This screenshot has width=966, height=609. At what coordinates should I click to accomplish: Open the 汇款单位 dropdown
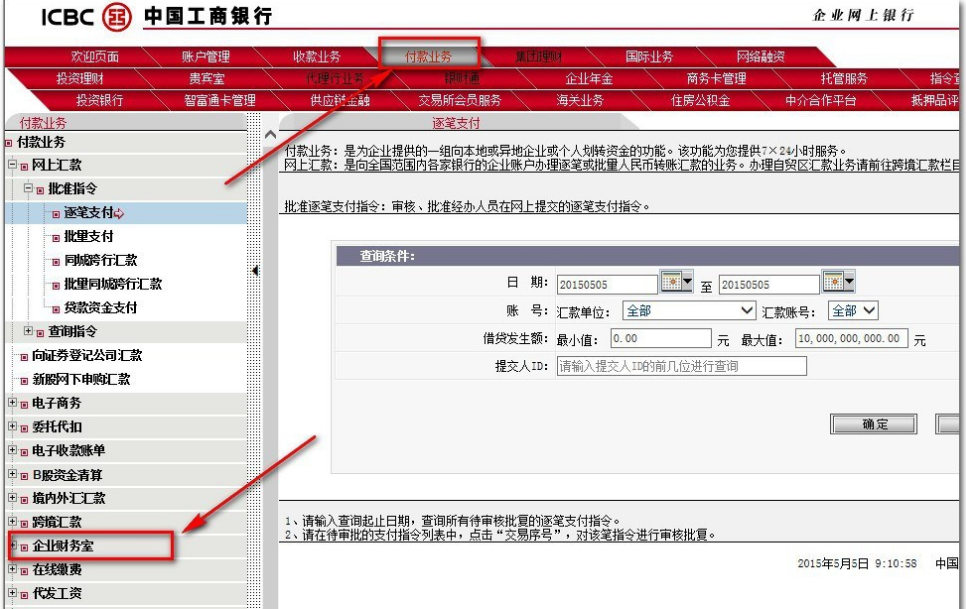pyautogui.click(x=689, y=310)
